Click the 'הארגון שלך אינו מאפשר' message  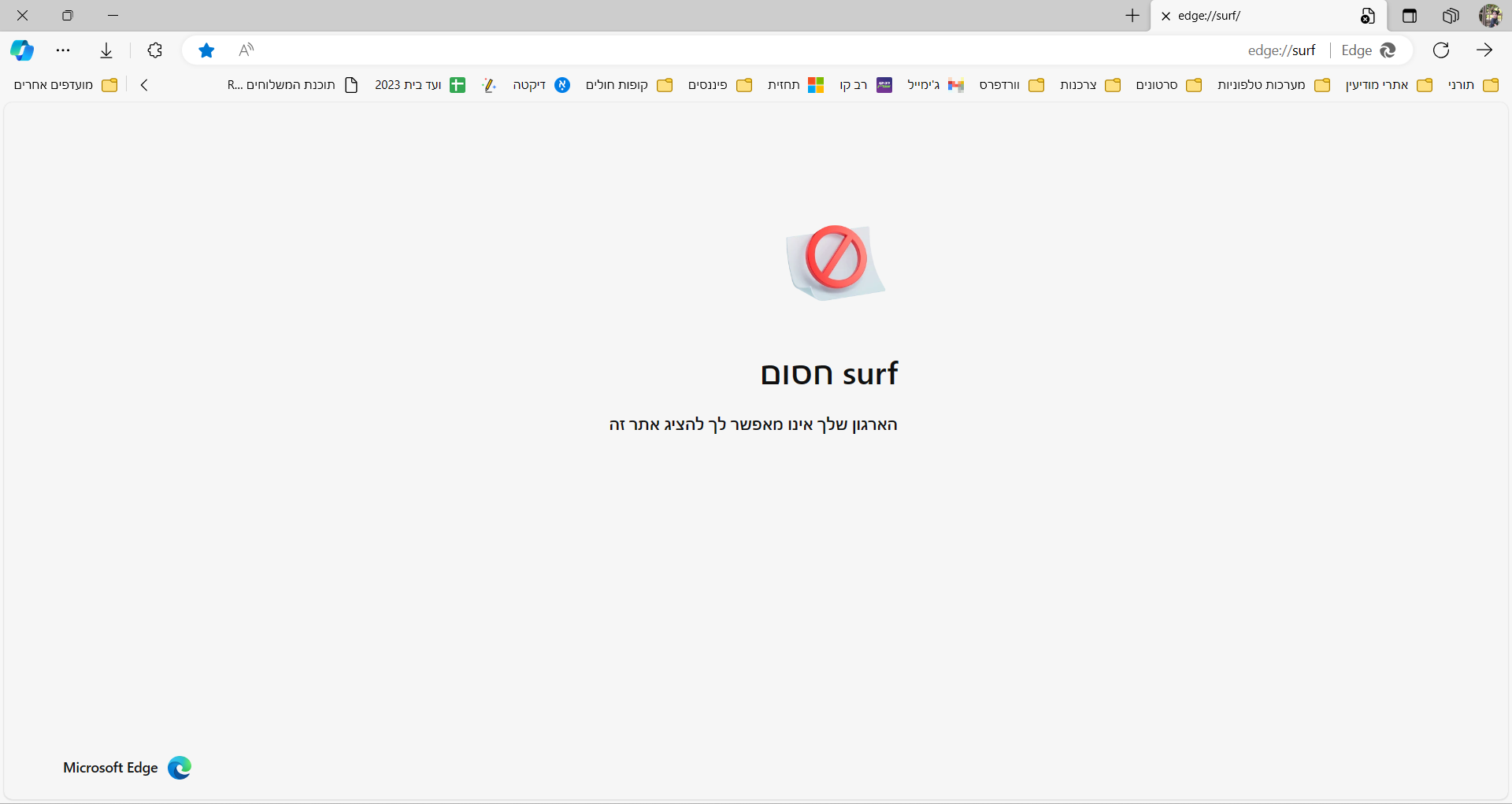(753, 425)
